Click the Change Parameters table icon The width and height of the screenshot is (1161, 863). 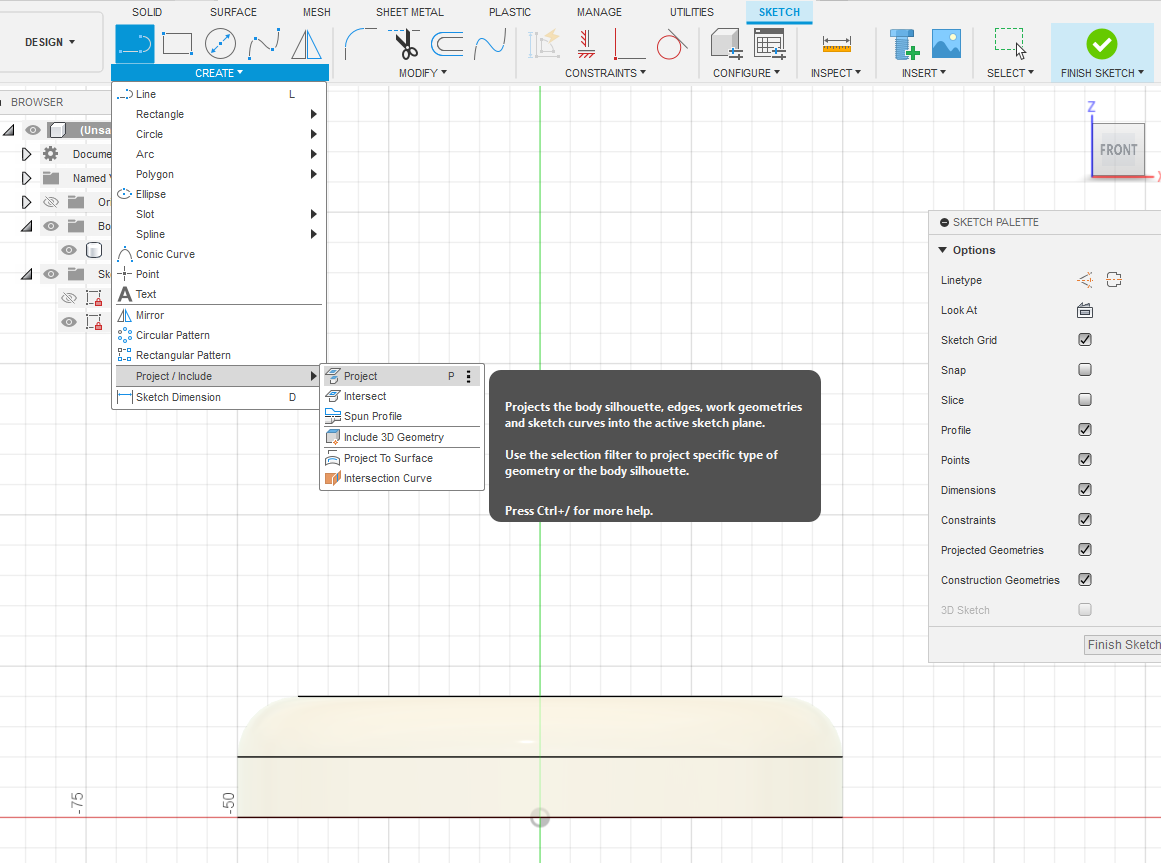(x=769, y=44)
